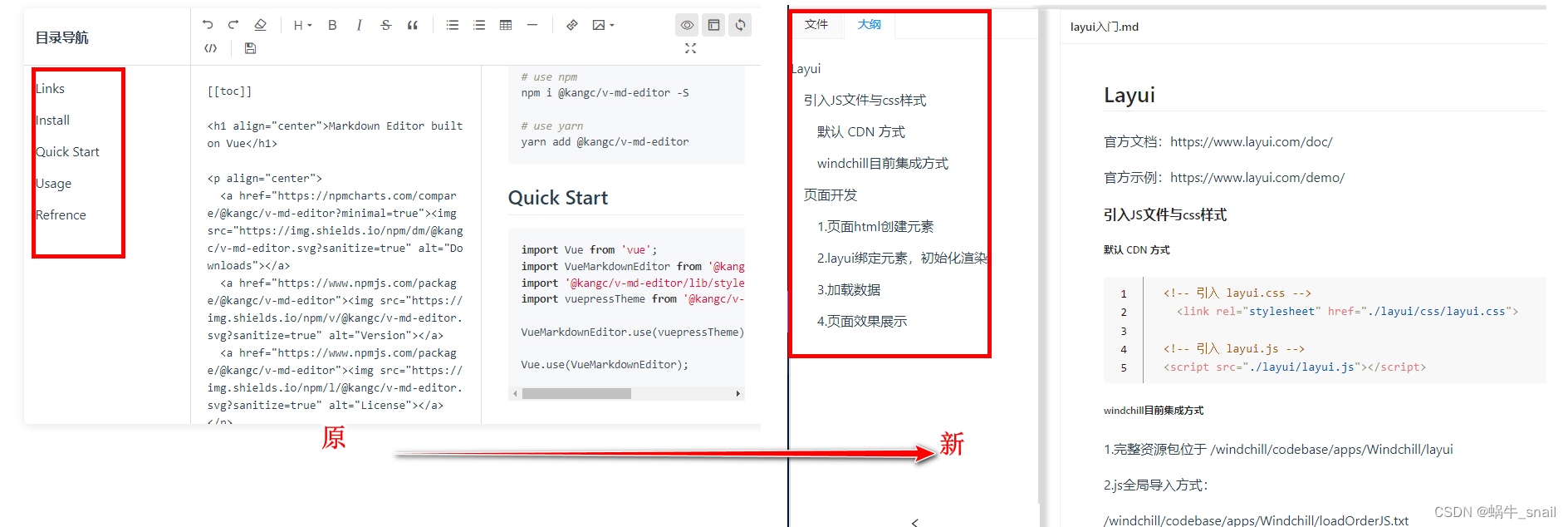Click the undo icon in editor toolbar
This screenshot has width=1568, height=527.
pos(208,25)
